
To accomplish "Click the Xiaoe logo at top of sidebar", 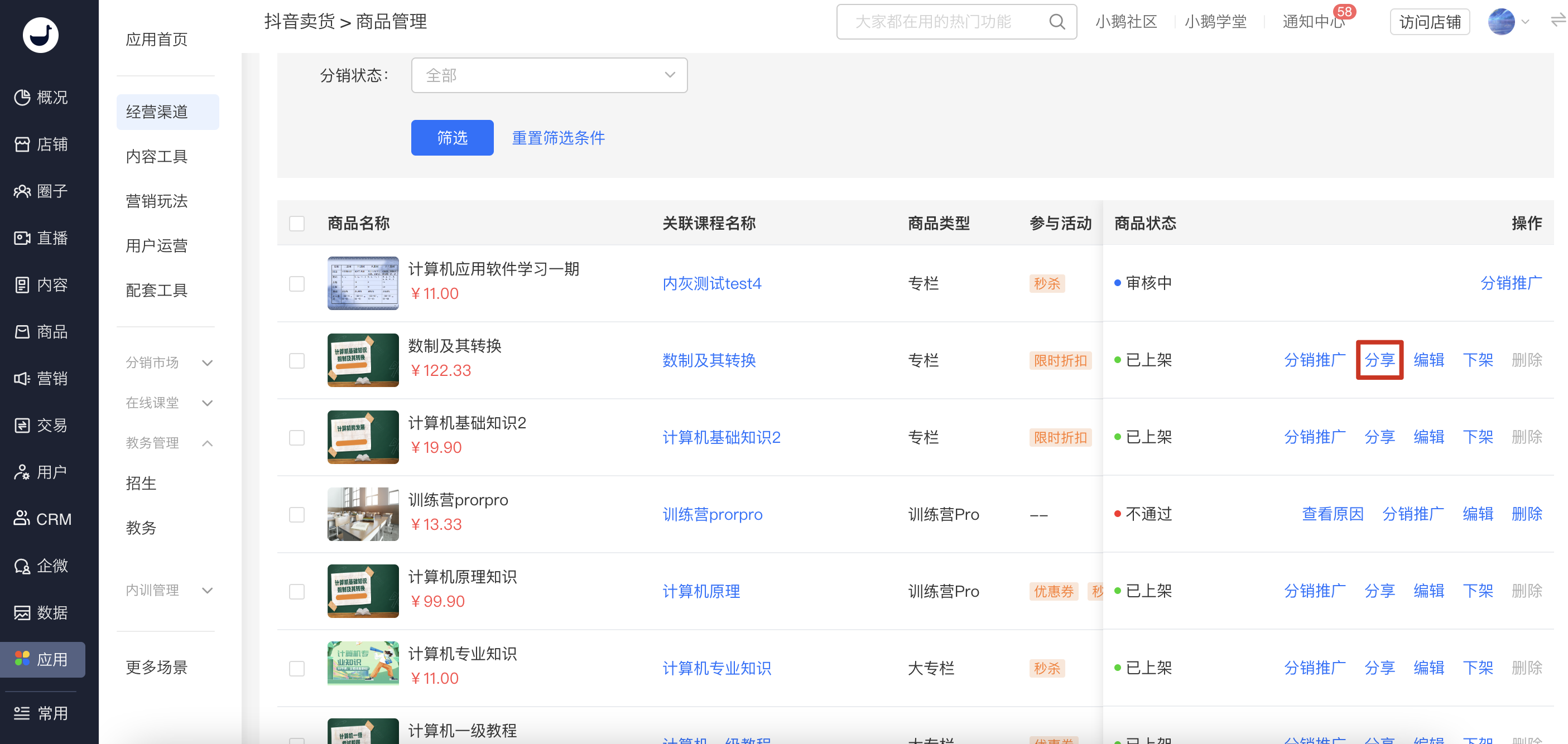I will (x=40, y=35).
